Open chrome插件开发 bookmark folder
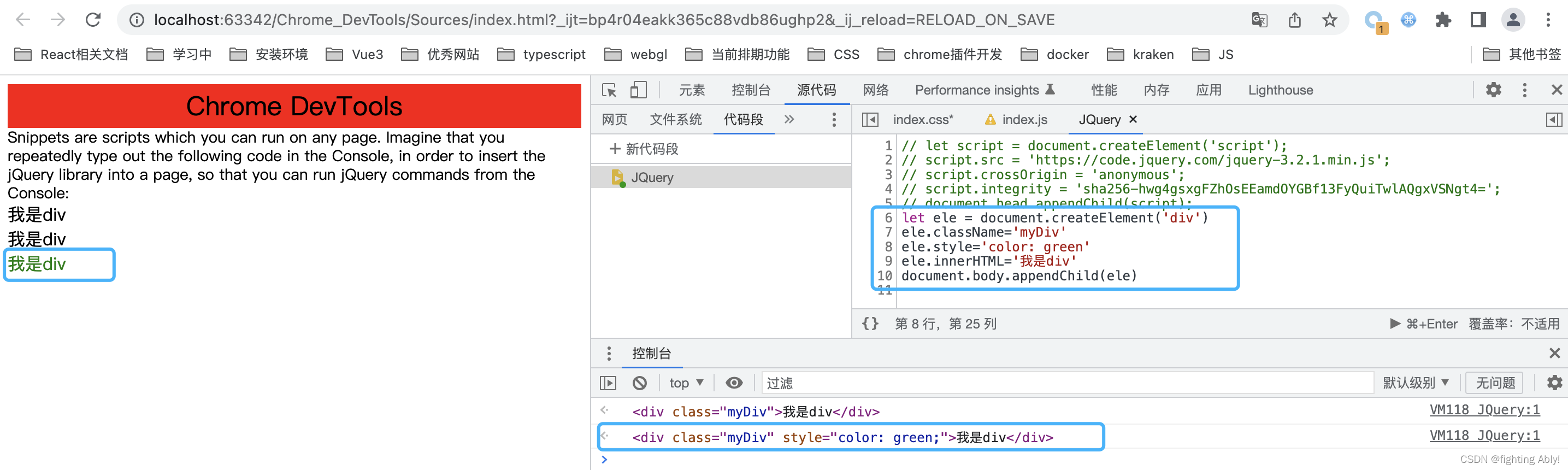 940,54
